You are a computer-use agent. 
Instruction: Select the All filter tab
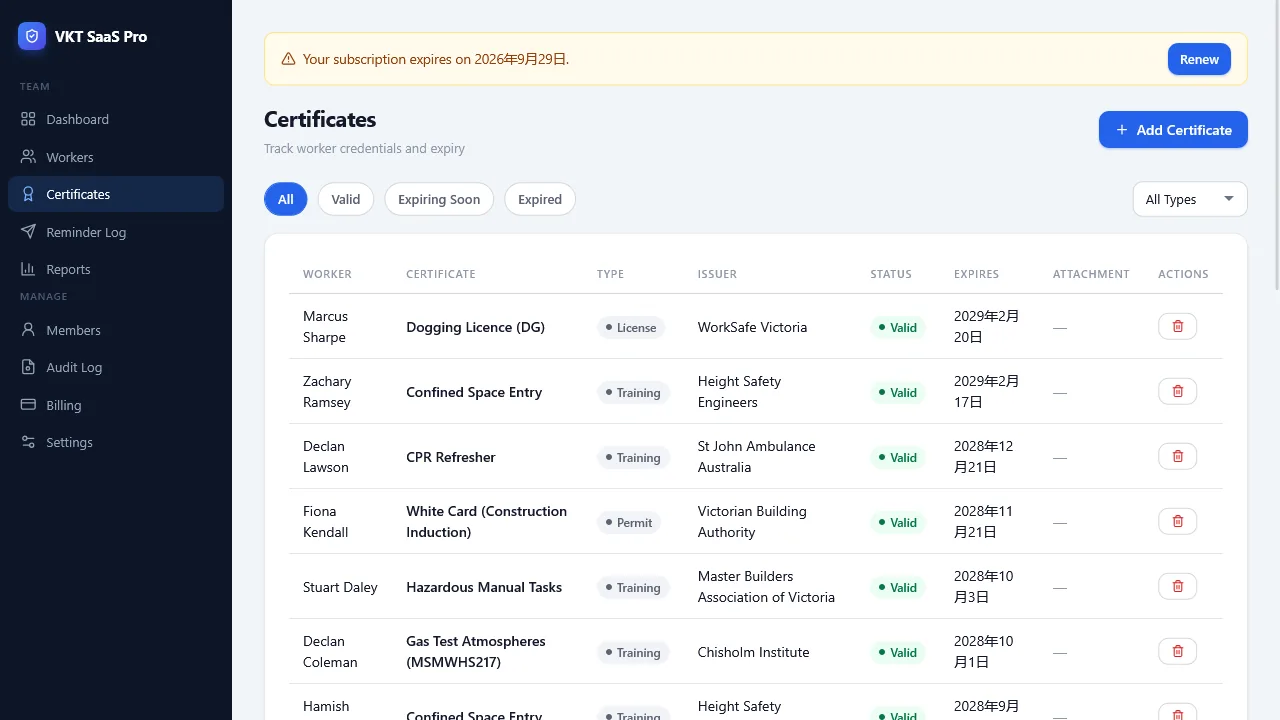click(x=286, y=199)
